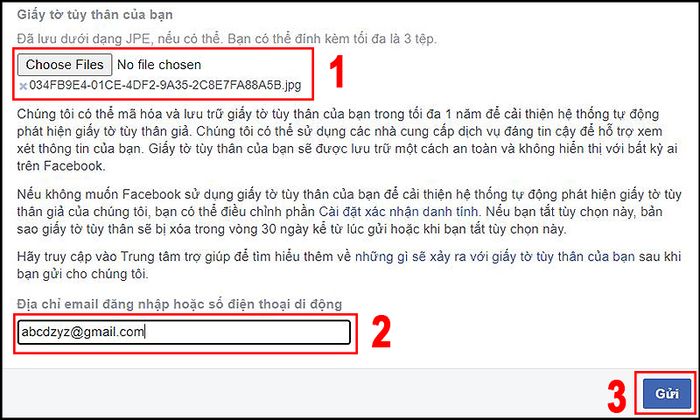Click the red number 2 annotation
Viewport: 700px width, 420px height.
coord(381,333)
